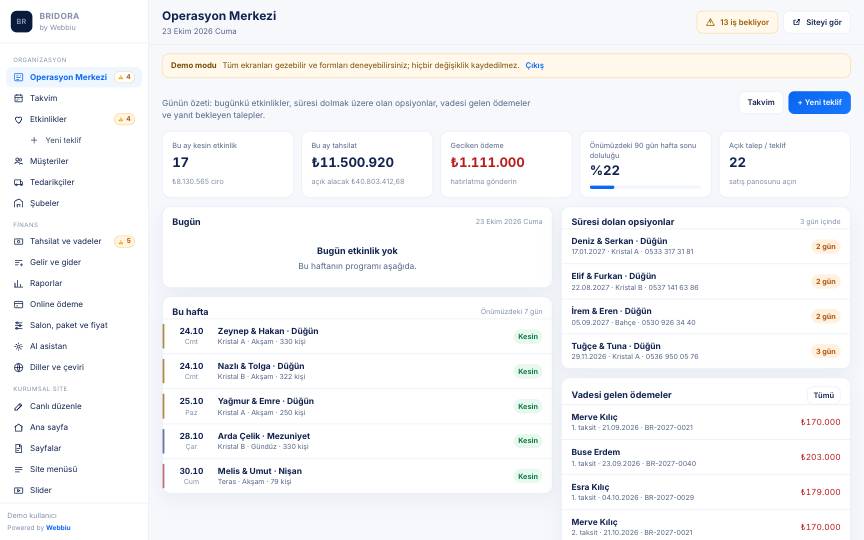Open Melis & Umut · Nişan event row

click(x=357, y=476)
